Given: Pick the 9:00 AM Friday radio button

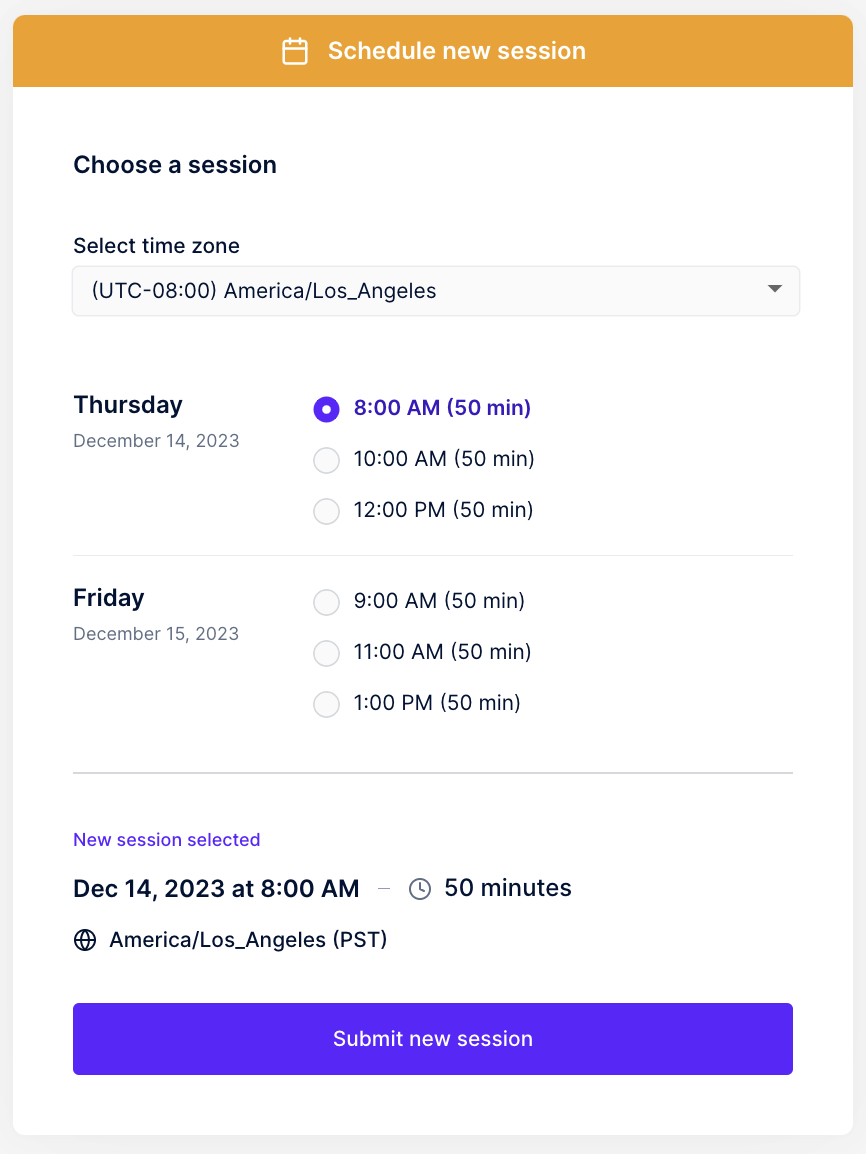Looking at the screenshot, I should (326, 602).
